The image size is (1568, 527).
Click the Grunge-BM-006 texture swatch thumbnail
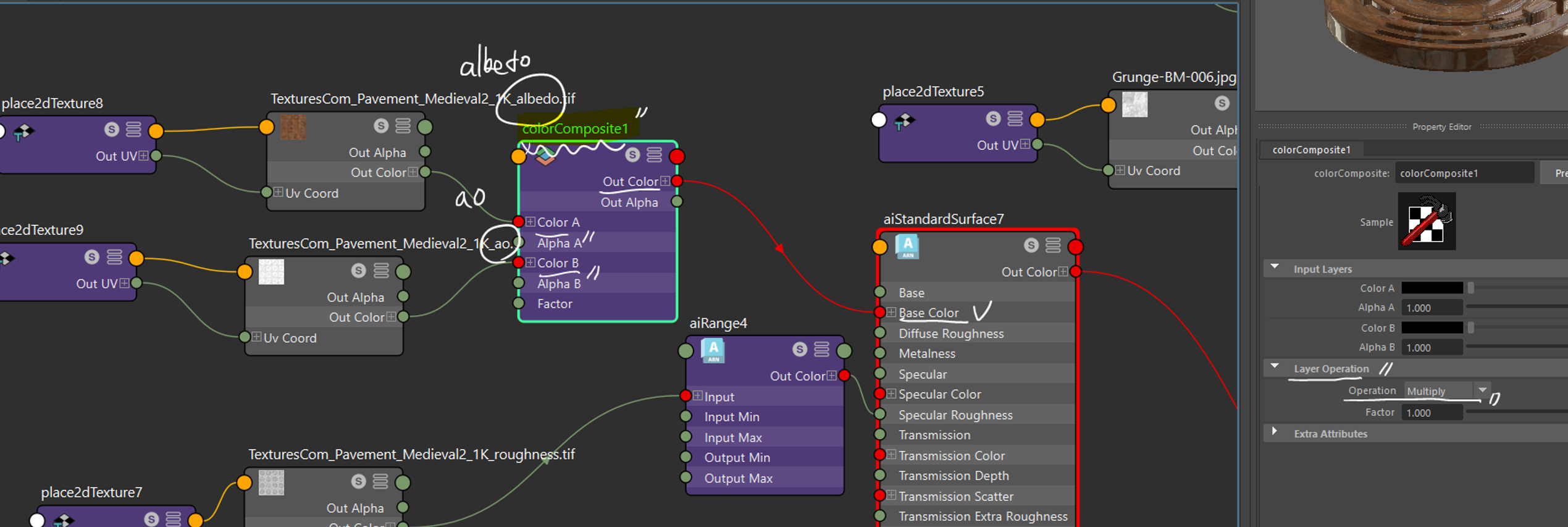click(x=1134, y=104)
